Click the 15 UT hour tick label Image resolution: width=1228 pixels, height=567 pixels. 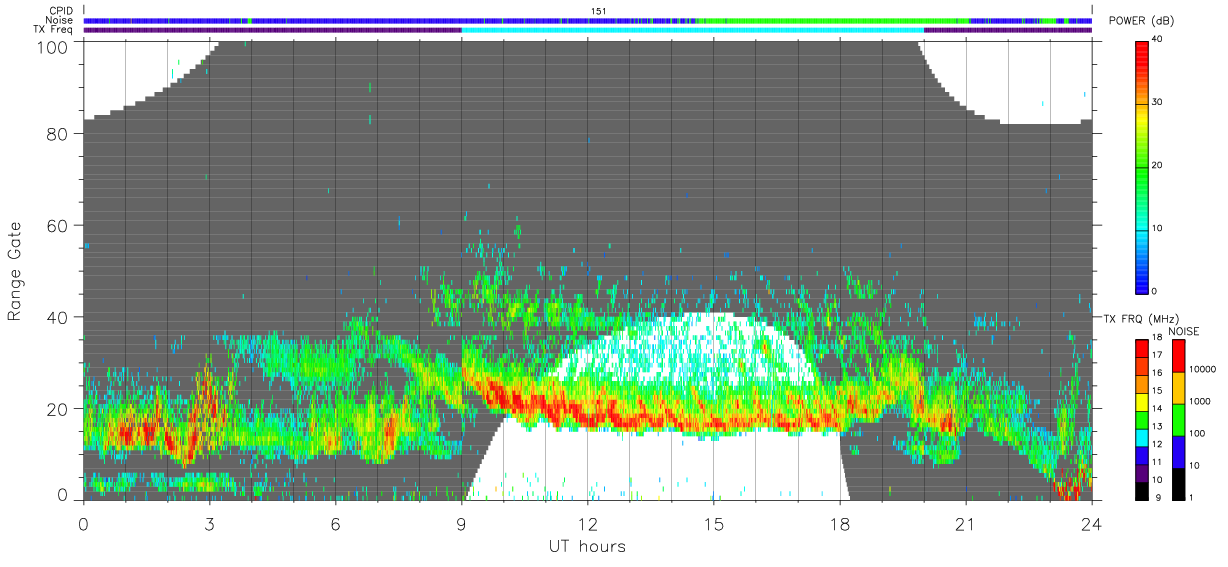point(713,523)
